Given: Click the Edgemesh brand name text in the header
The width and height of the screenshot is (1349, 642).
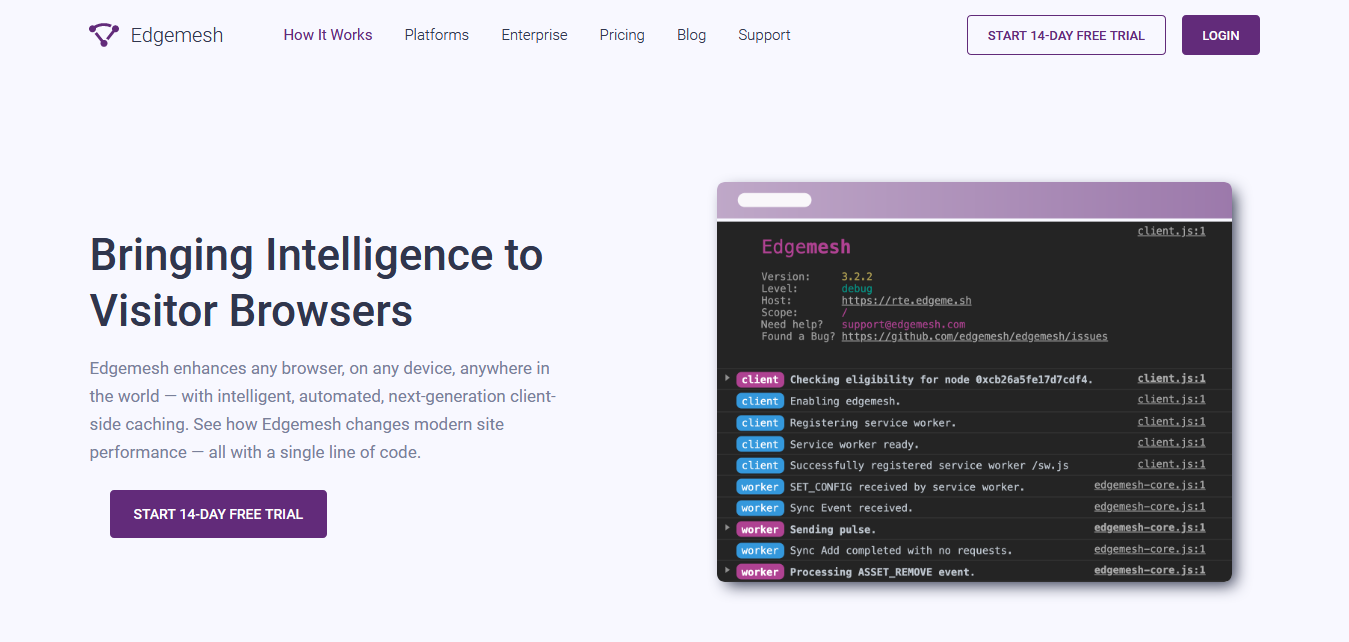Looking at the screenshot, I should 177,35.
